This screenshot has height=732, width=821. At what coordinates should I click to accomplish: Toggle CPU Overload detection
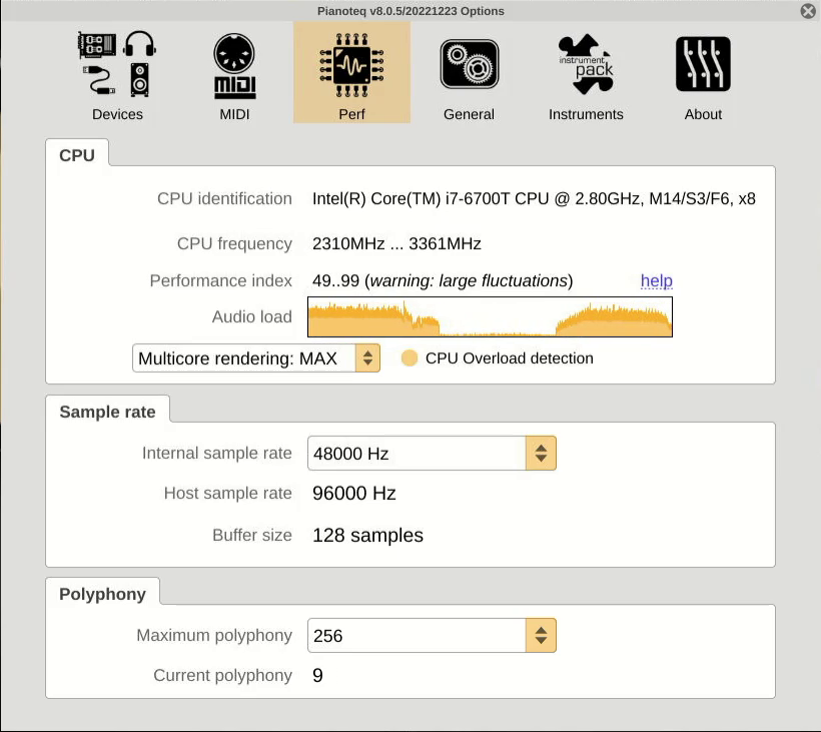[409, 358]
